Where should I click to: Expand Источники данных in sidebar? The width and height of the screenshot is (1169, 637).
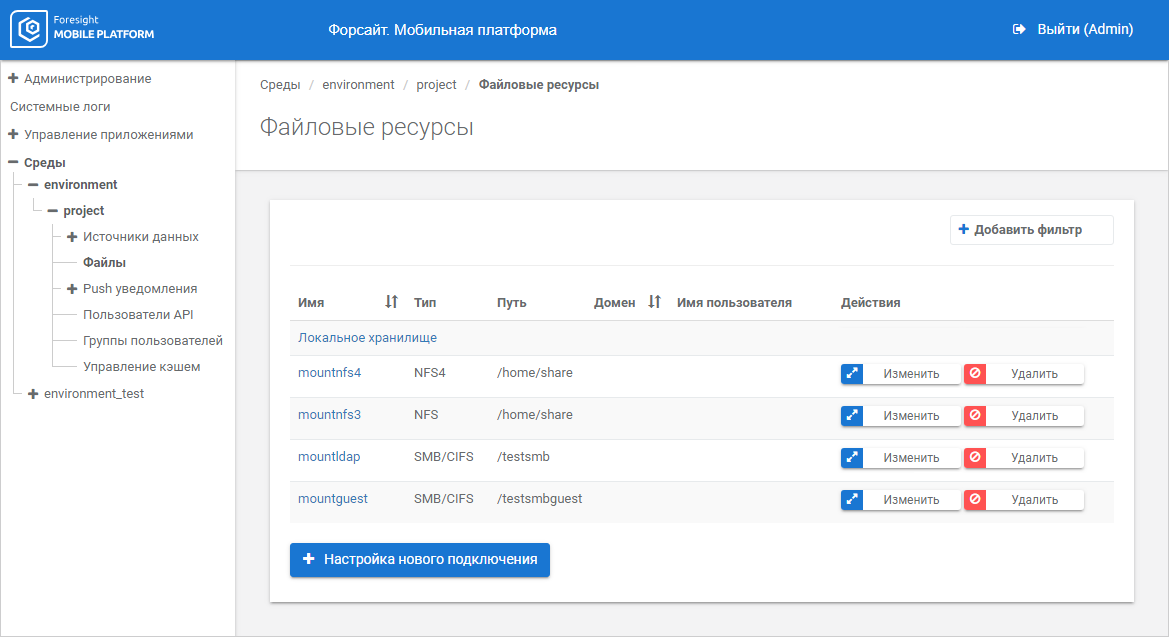(72, 237)
